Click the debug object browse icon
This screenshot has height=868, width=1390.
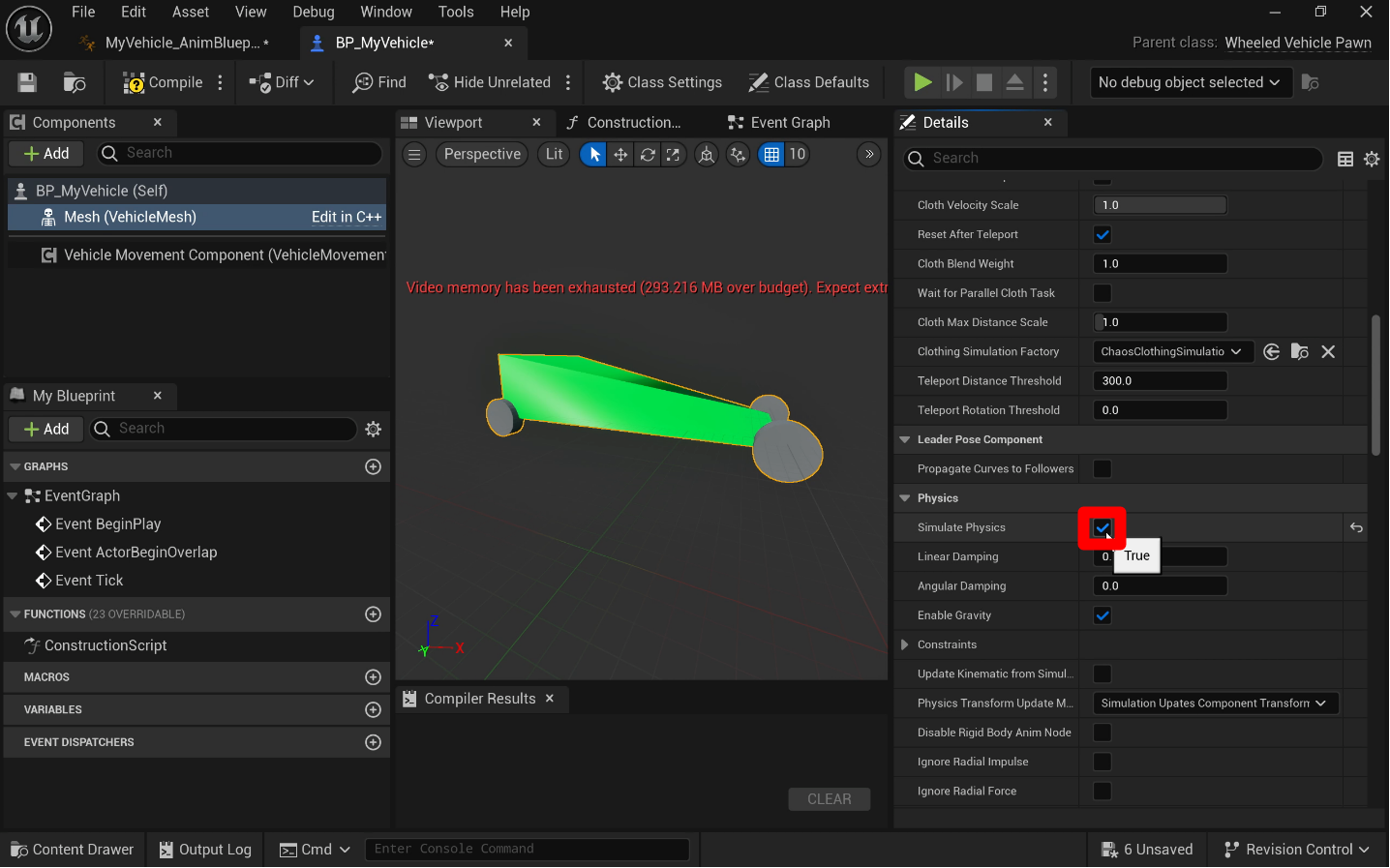tap(1311, 82)
